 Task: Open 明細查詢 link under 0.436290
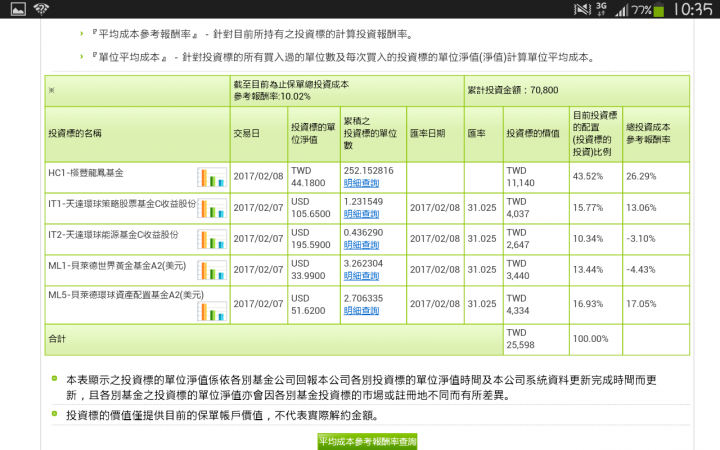pyautogui.click(x=361, y=245)
